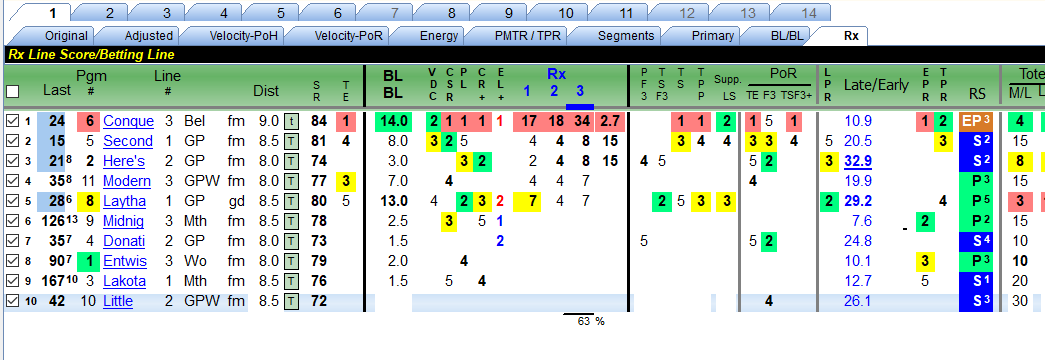This screenshot has width=1045, height=360.
Task: Open the Little horse link
Action: tap(118, 301)
